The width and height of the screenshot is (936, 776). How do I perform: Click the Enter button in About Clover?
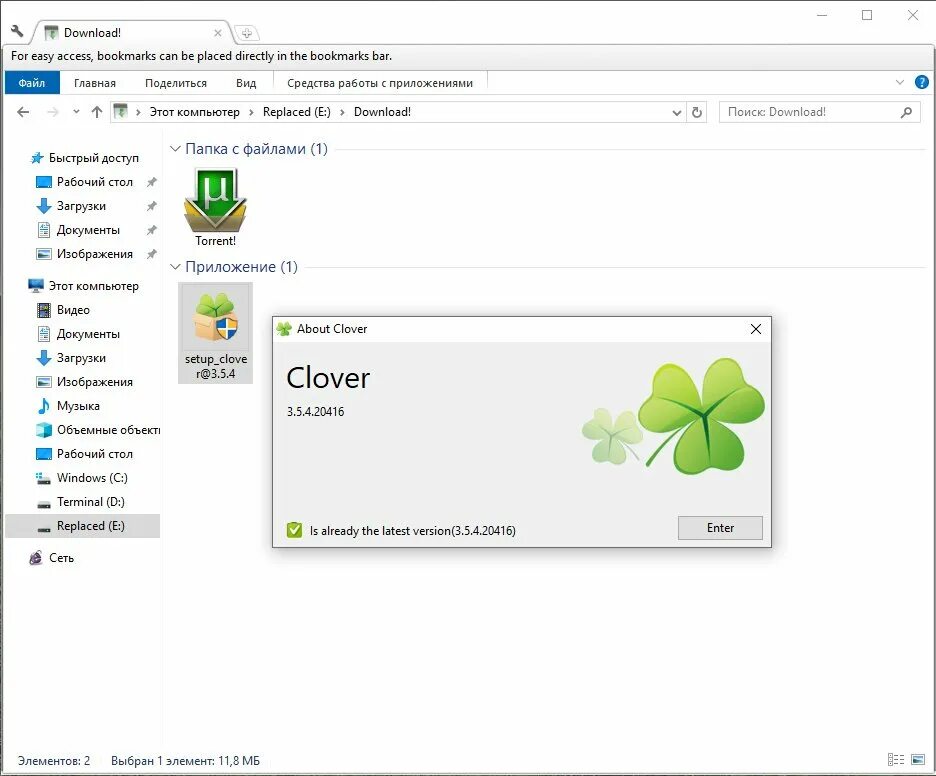pos(720,528)
